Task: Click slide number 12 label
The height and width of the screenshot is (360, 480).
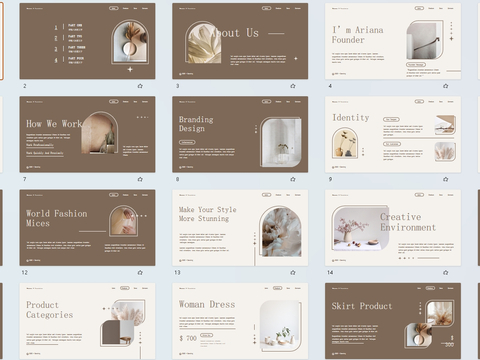Action: 25,273
